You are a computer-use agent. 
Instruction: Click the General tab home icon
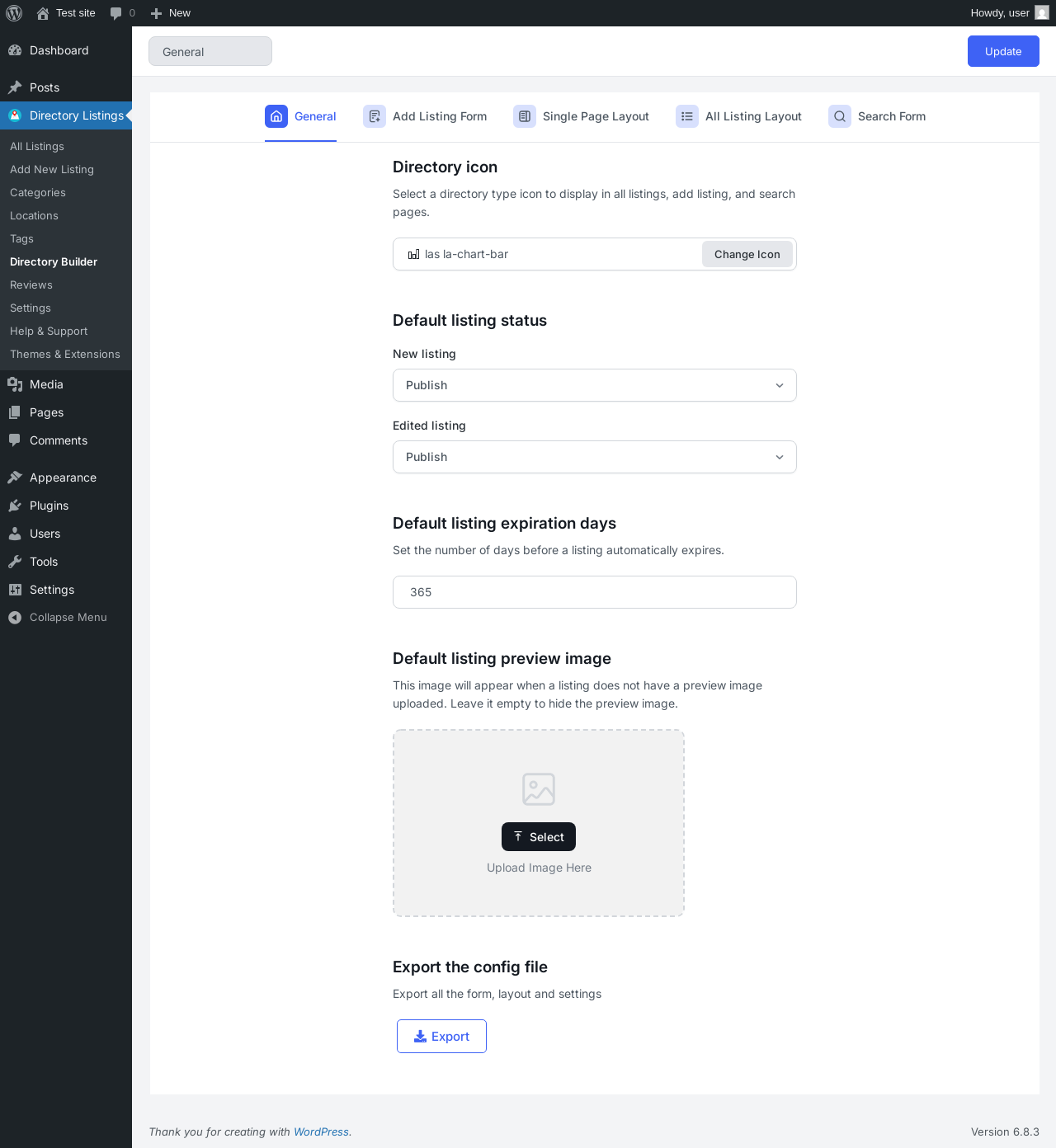(276, 116)
